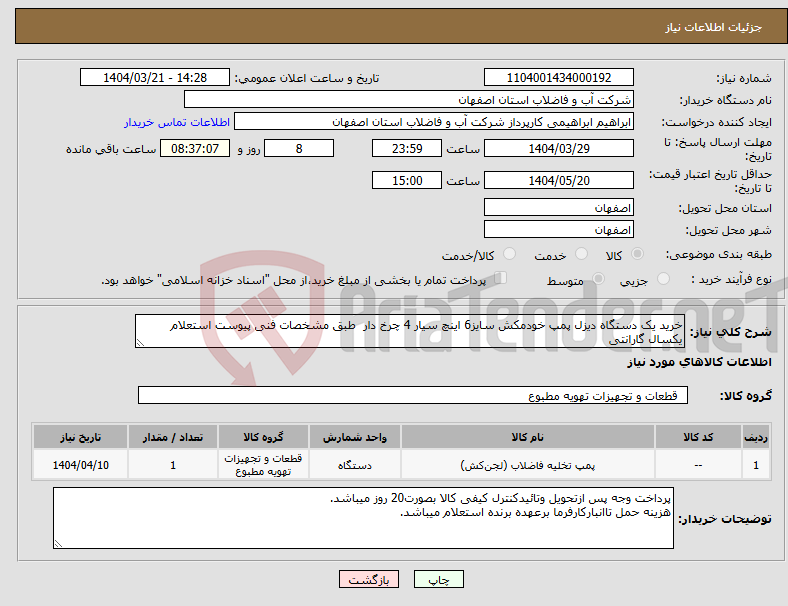The height and width of the screenshot is (606, 788).
Task: Select the متوسط purchase type radio
Action: point(598,279)
